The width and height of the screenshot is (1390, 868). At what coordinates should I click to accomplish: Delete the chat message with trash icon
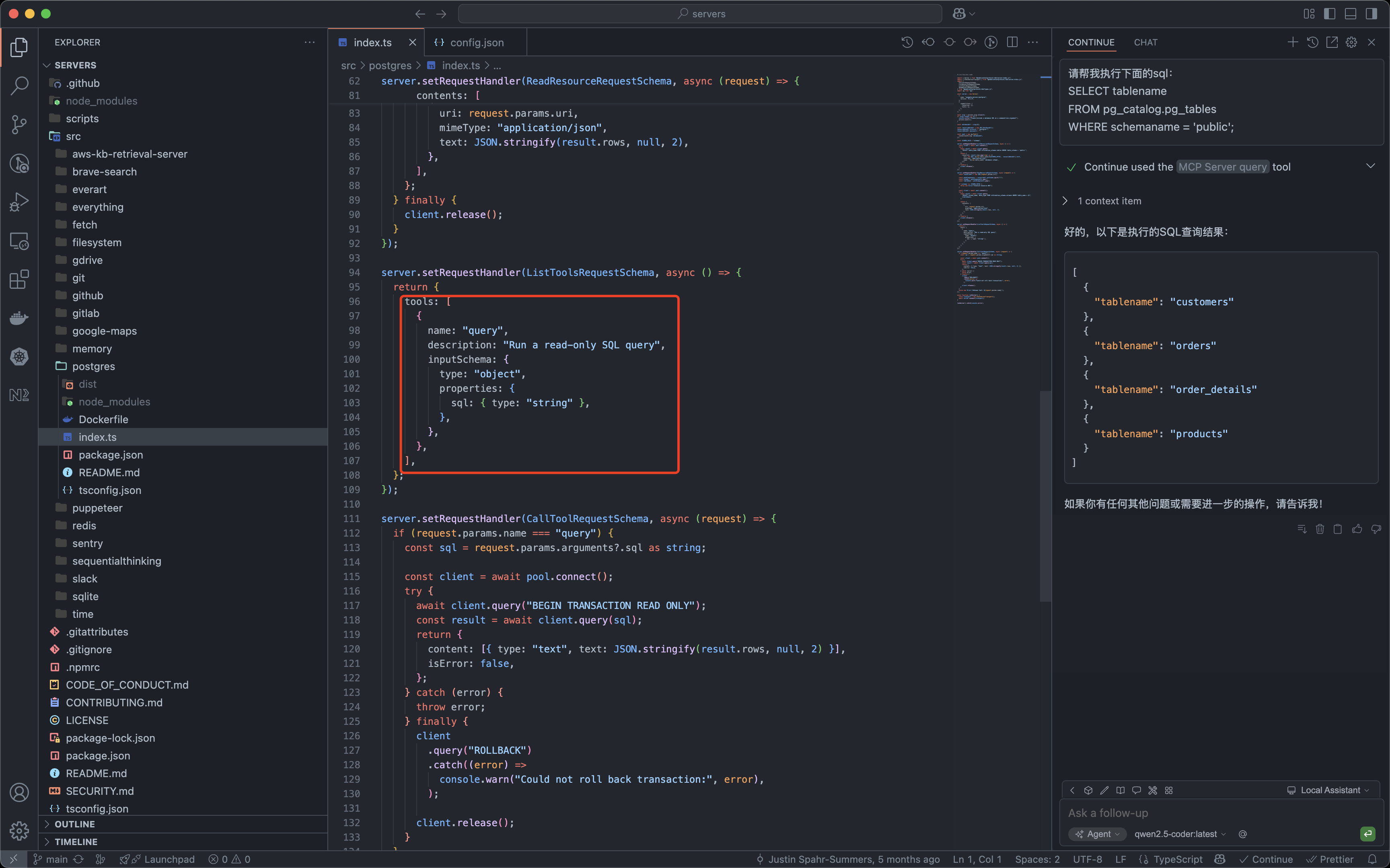point(1319,529)
